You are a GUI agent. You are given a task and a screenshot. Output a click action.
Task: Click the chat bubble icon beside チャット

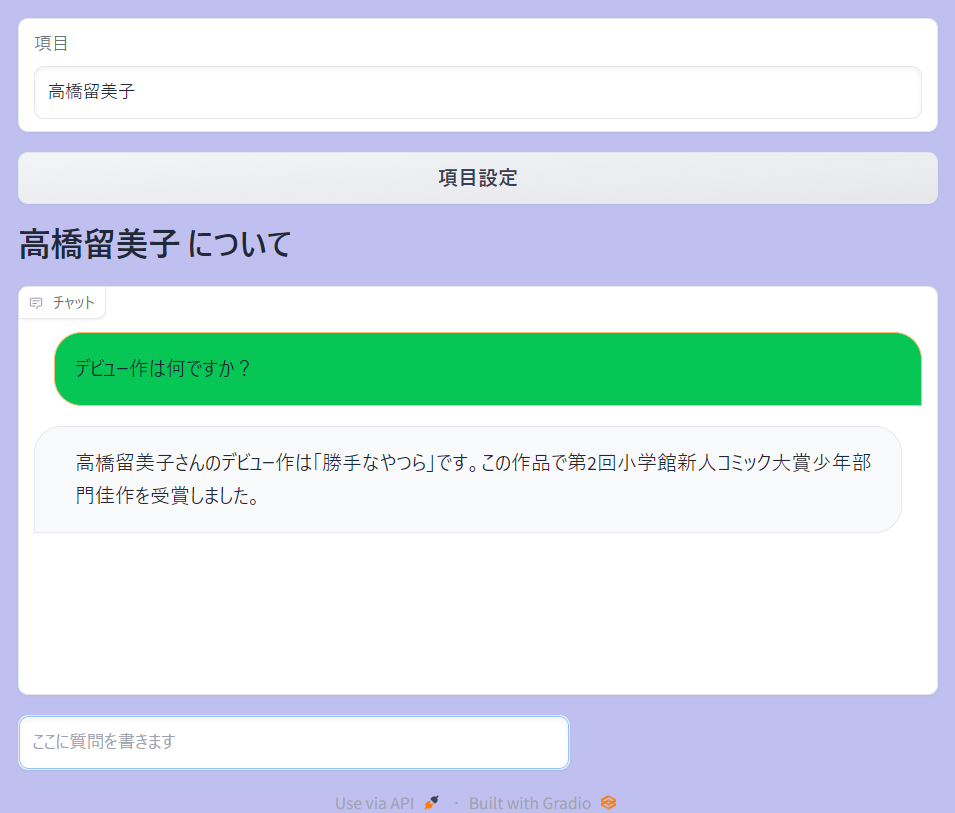pyautogui.click(x=37, y=303)
